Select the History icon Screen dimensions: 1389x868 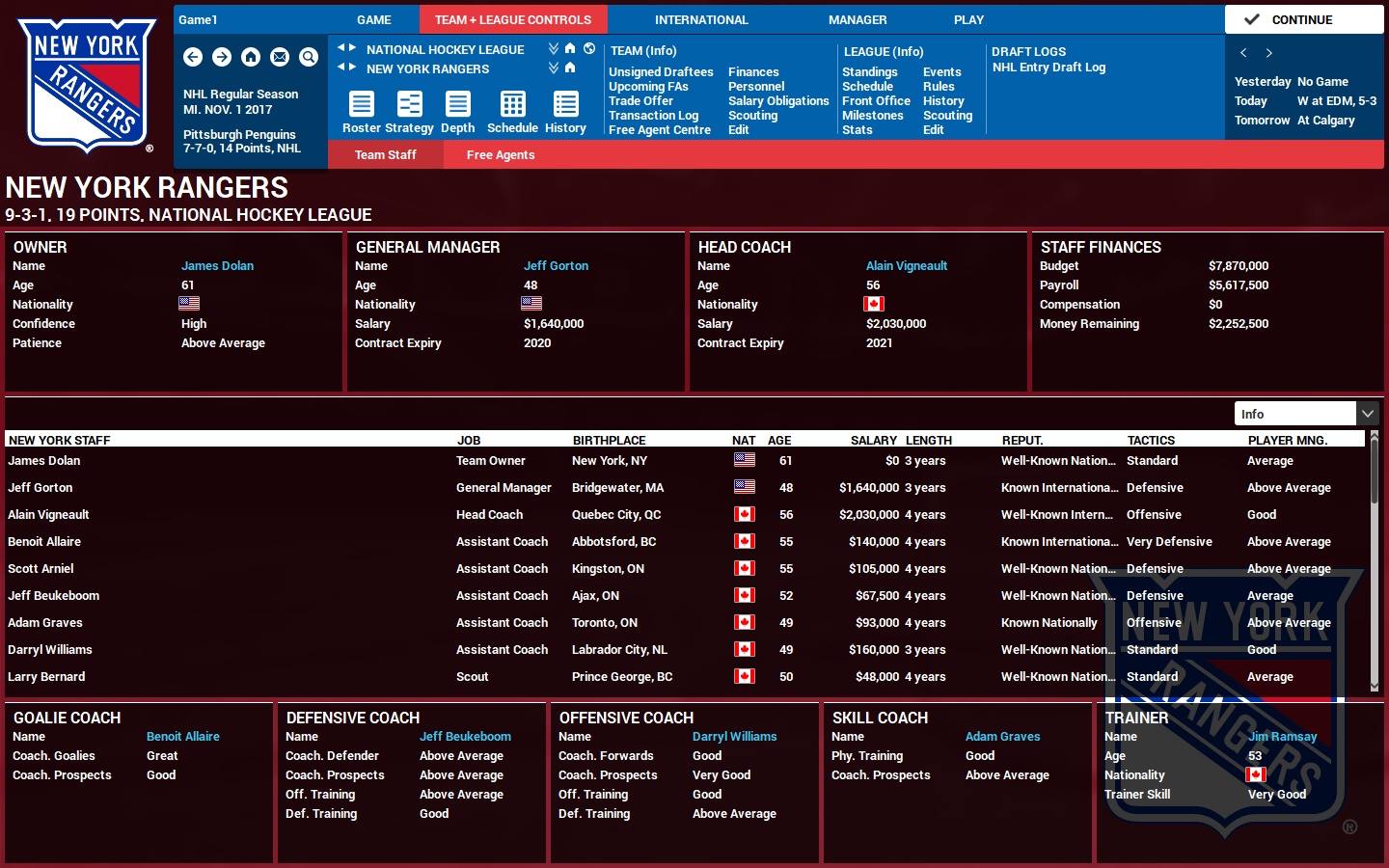click(x=565, y=104)
